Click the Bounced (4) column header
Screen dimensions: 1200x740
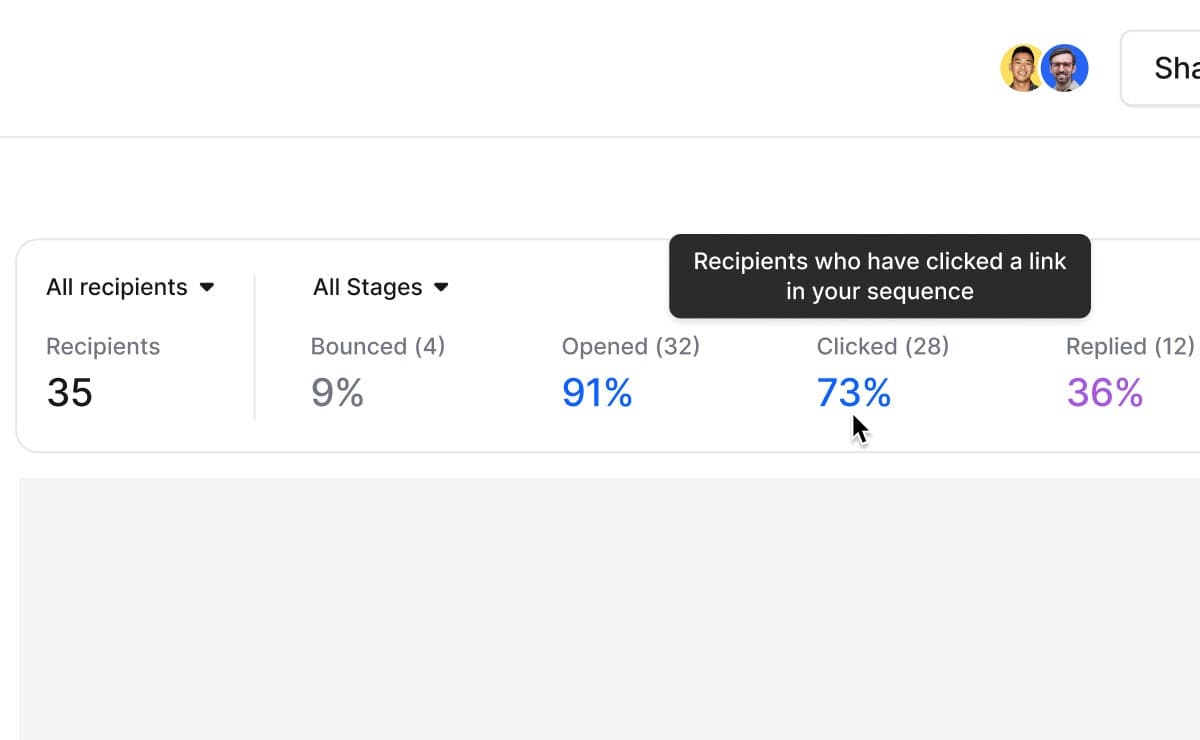pos(377,346)
